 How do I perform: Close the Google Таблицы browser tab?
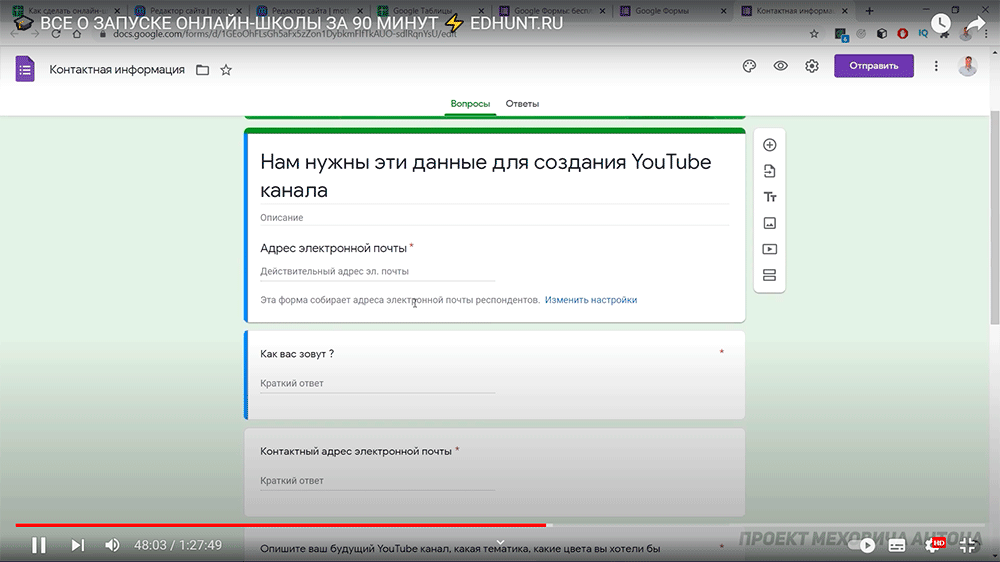pos(481,11)
